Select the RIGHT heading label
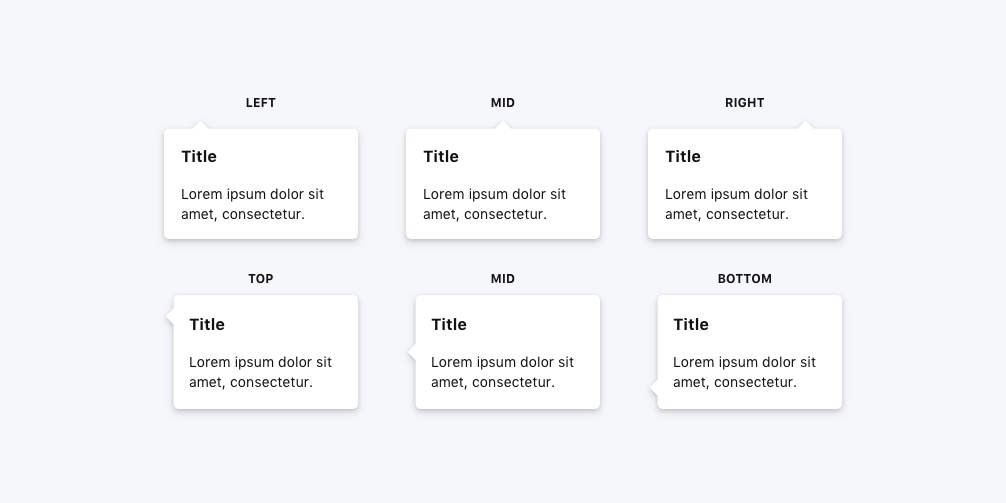1006x503 pixels. (745, 103)
